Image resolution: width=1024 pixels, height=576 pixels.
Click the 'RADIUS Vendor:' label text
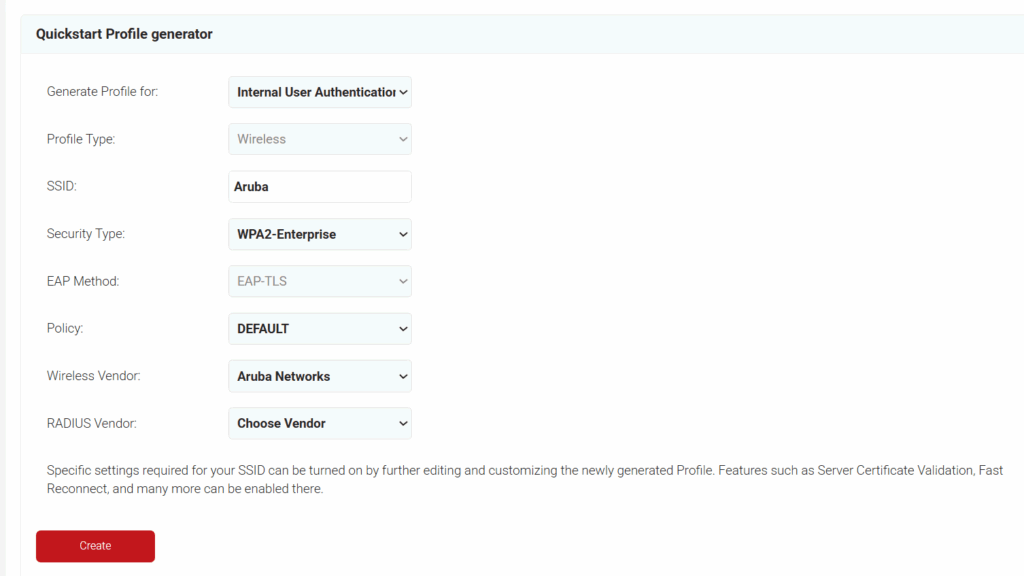[91, 423]
